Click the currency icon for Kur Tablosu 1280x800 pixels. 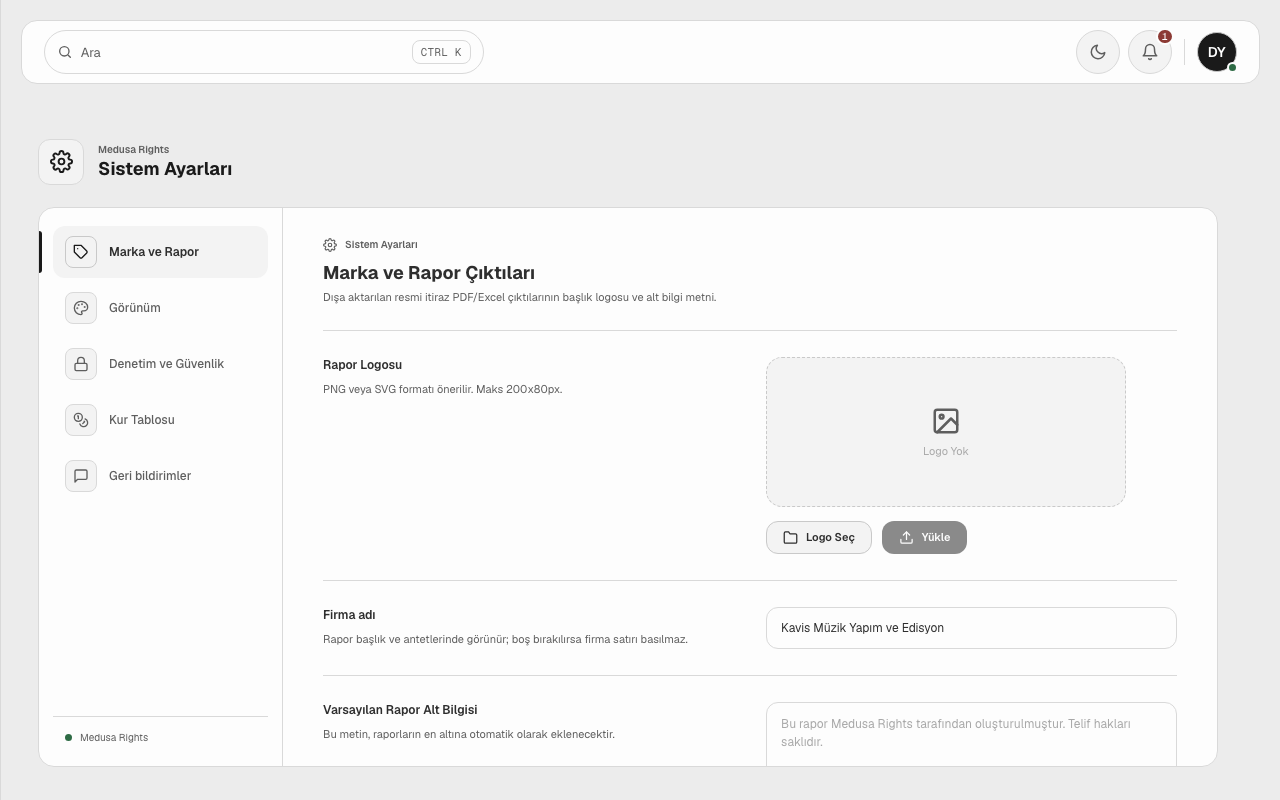[x=81, y=420]
